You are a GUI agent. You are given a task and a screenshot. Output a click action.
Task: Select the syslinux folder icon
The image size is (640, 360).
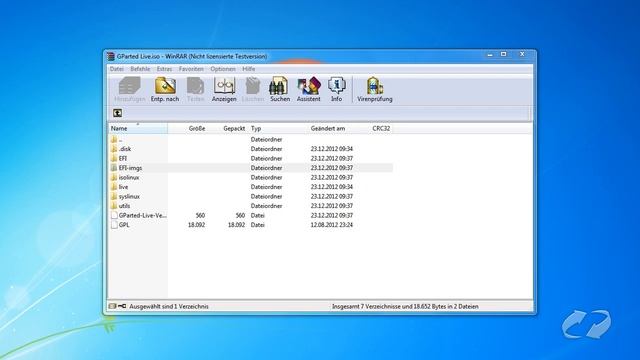coord(114,196)
